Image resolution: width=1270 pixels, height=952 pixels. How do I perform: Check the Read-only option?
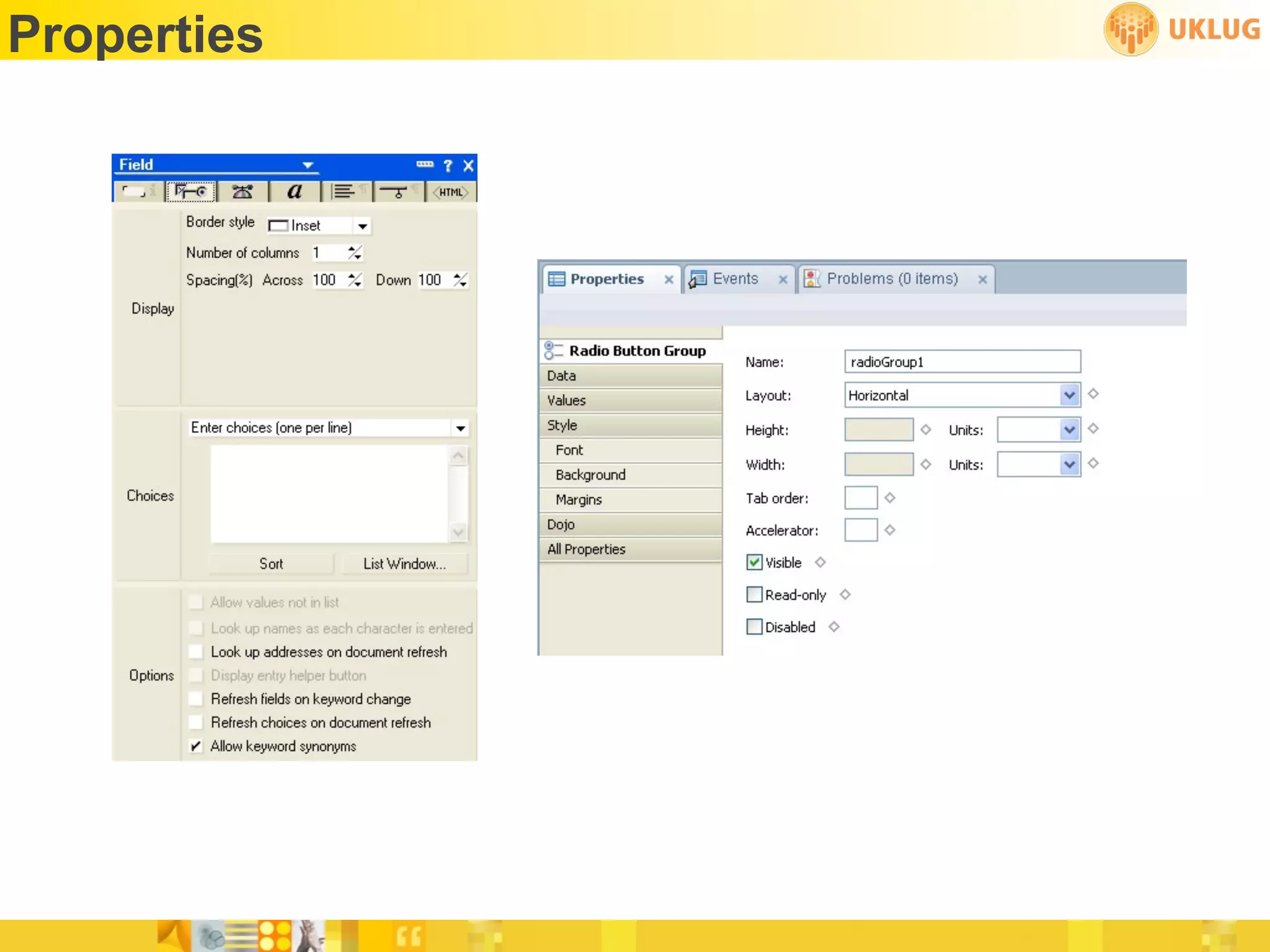click(x=754, y=595)
